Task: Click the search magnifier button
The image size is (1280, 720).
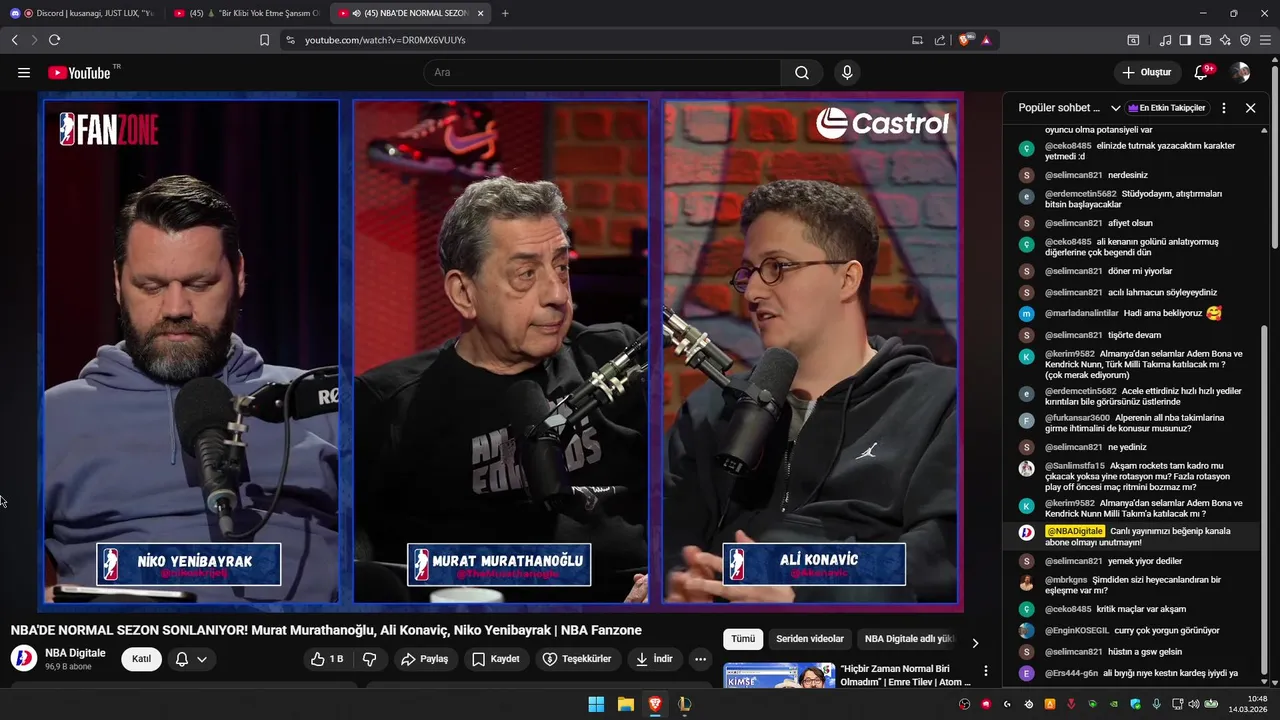Action: tap(802, 72)
